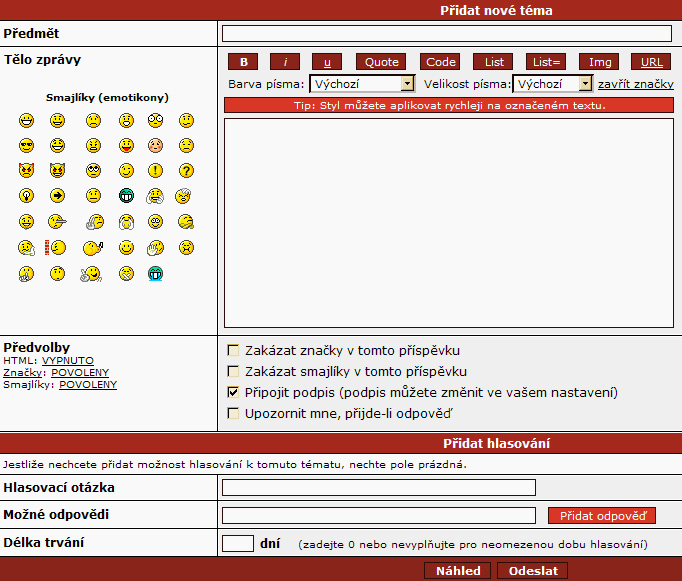Focus the Hlasovací otázka field
This screenshot has height=581, width=682.
379,488
